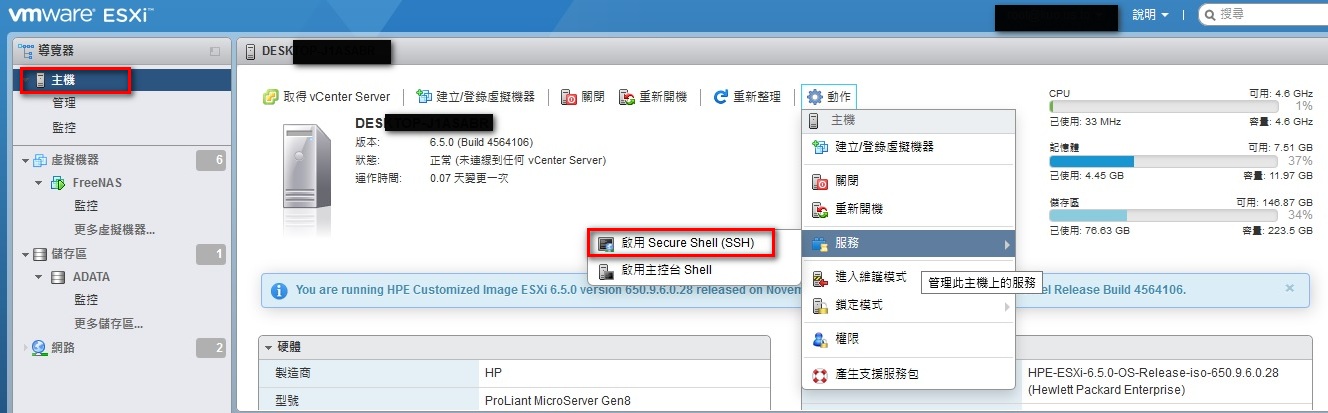The height and width of the screenshot is (413, 1328).
Task: Expand the 網路 tree node
Action: pyautogui.click(x=26, y=347)
